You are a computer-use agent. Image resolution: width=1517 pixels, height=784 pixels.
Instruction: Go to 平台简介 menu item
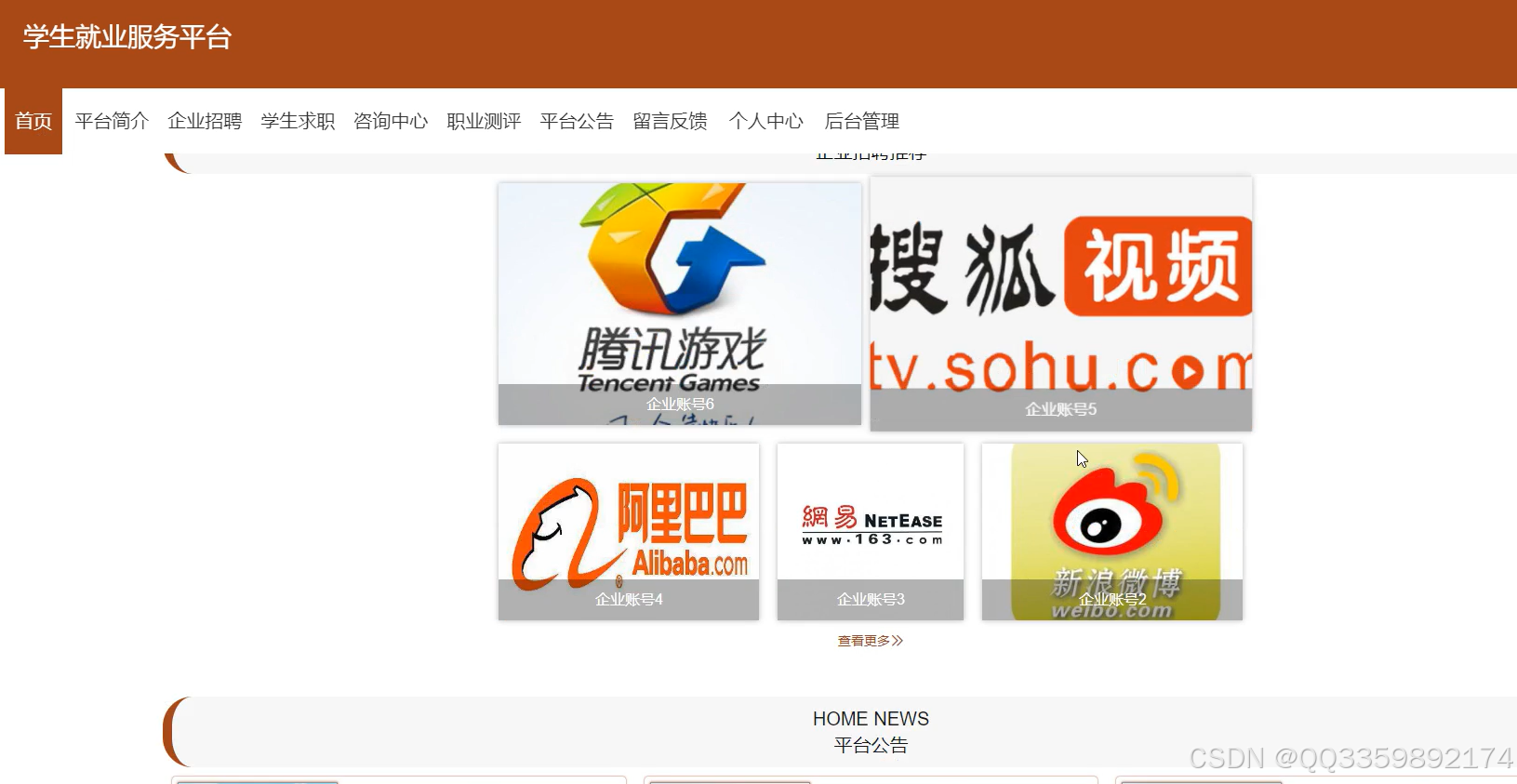tap(112, 121)
